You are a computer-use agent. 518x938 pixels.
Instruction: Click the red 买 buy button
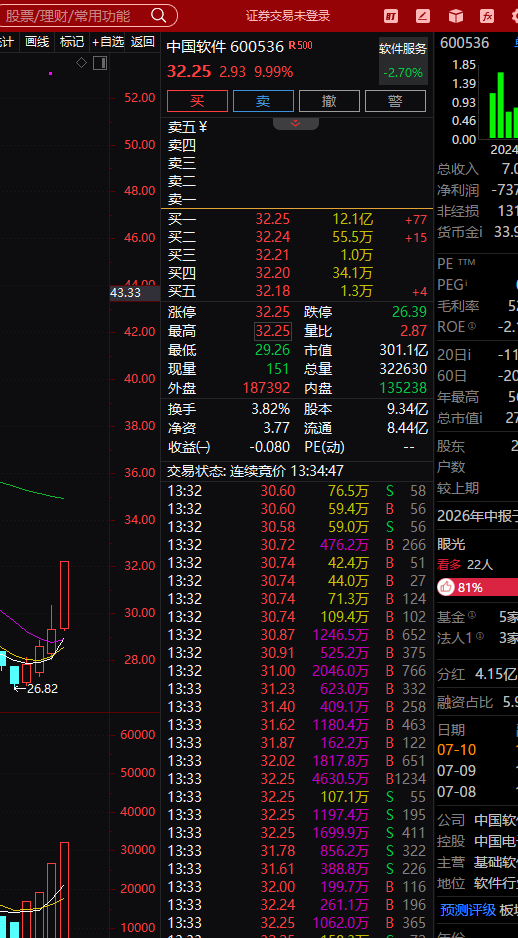[197, 101]
